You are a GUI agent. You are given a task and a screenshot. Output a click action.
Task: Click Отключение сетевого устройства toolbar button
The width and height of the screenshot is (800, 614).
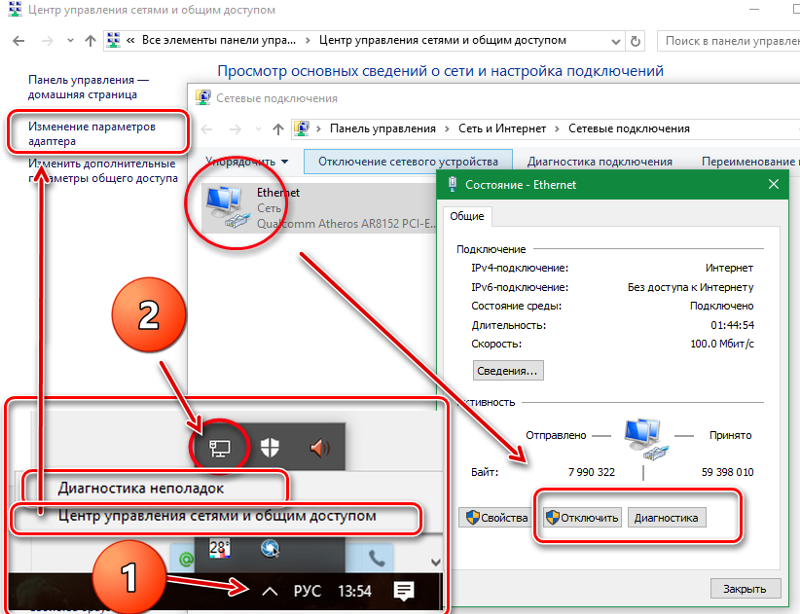click(x=408, y=162)
